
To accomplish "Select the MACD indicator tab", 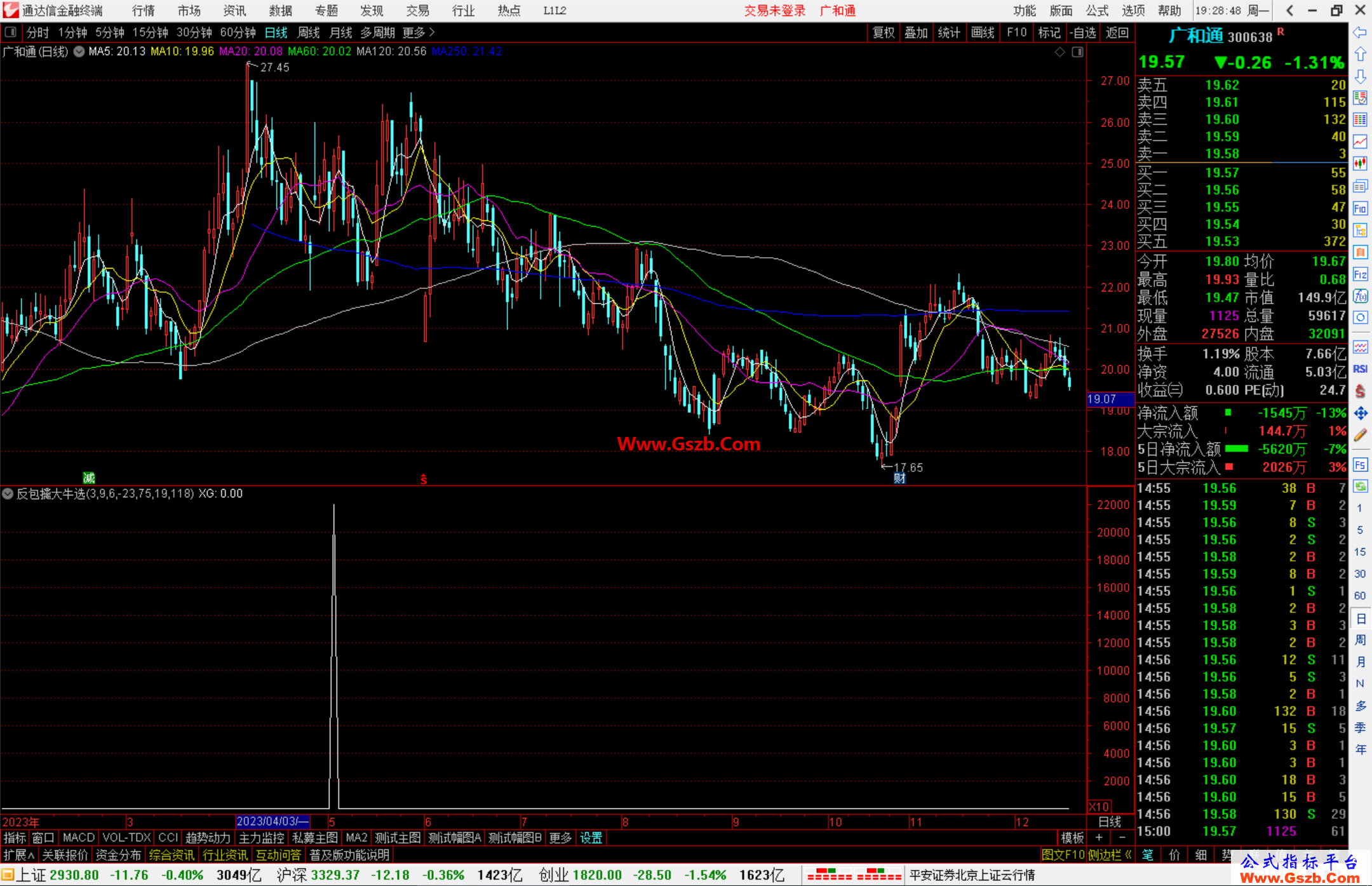I will click(79, 838).
